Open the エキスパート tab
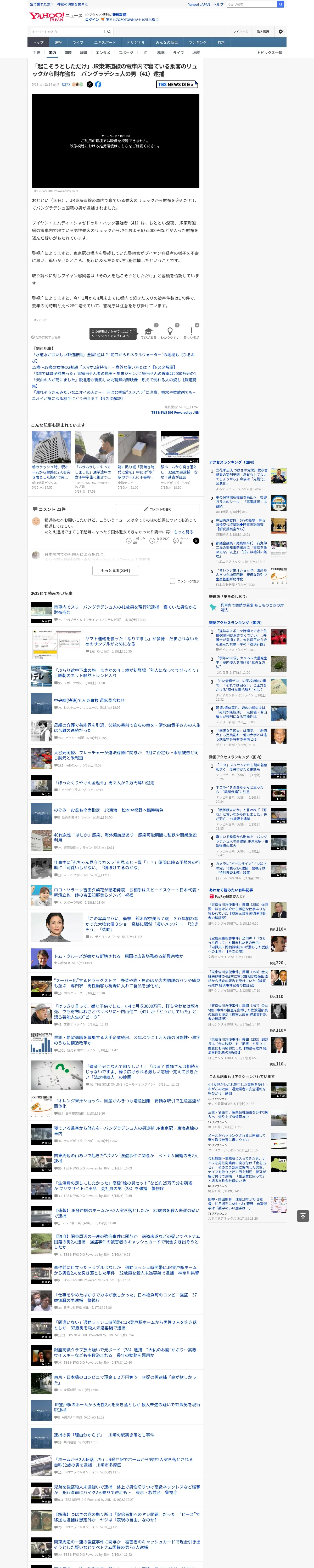The image size is (314, 1568). (105, 43)
